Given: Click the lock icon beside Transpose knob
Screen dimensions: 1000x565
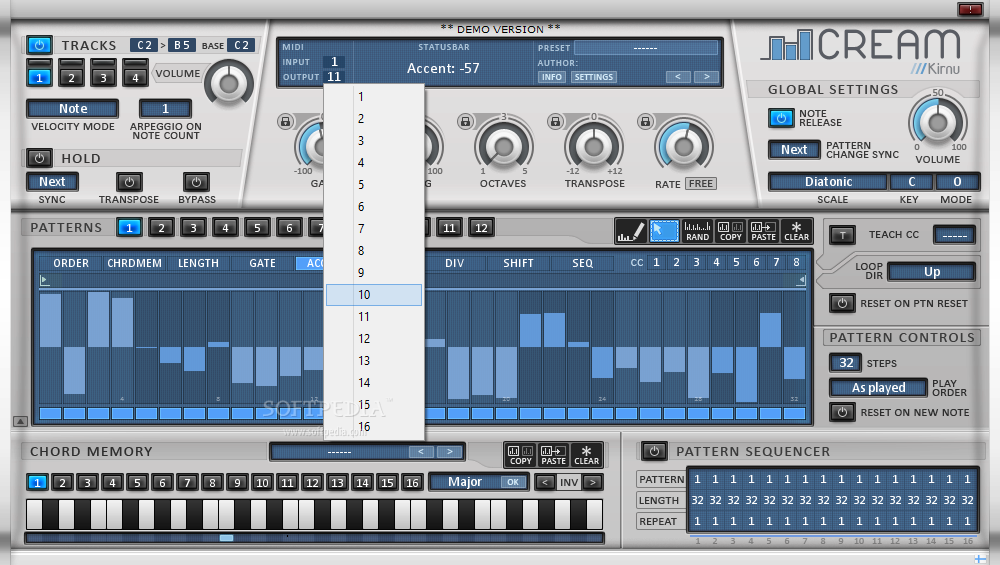Looking at the screenshot, I should click(x=555, y=121).
